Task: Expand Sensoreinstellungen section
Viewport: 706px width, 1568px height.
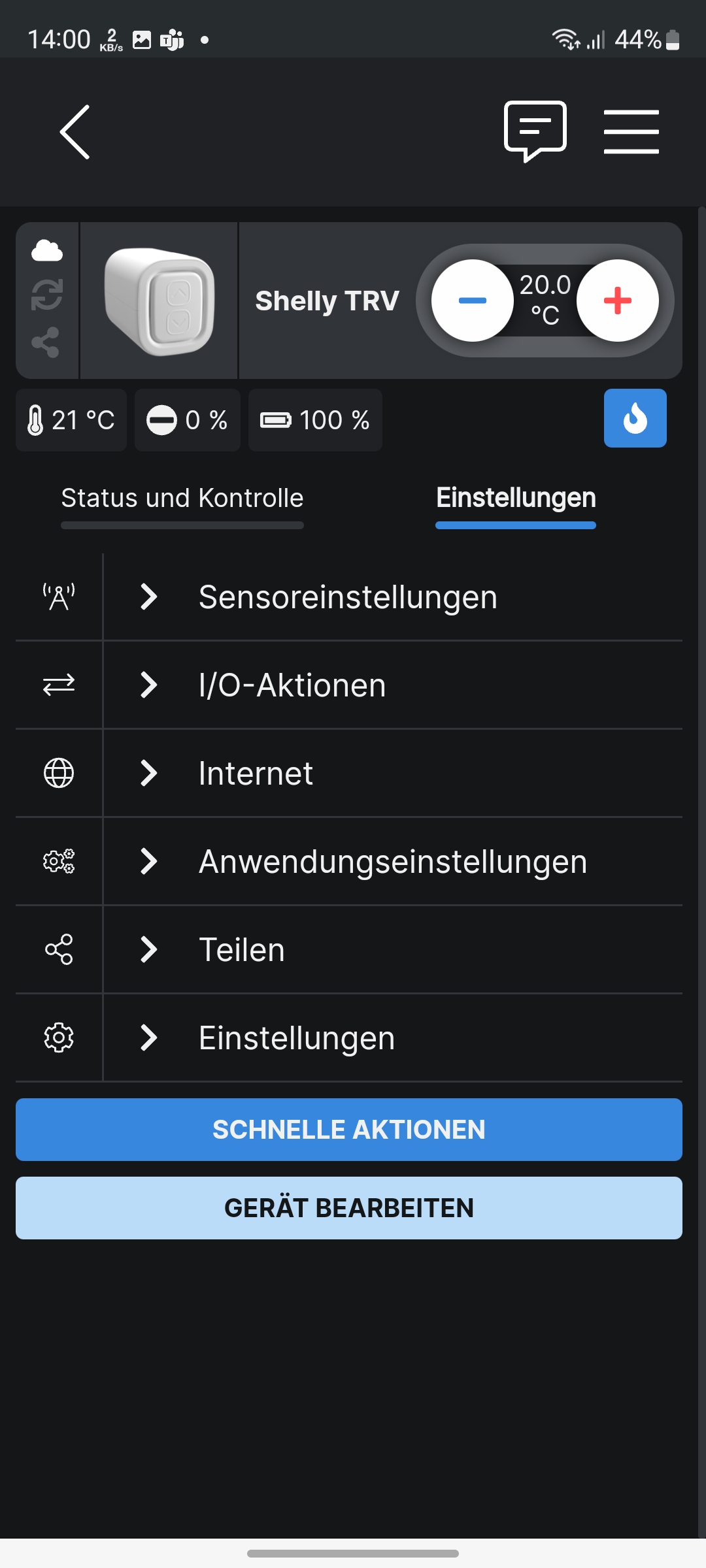Action: (x=348, y=597)
